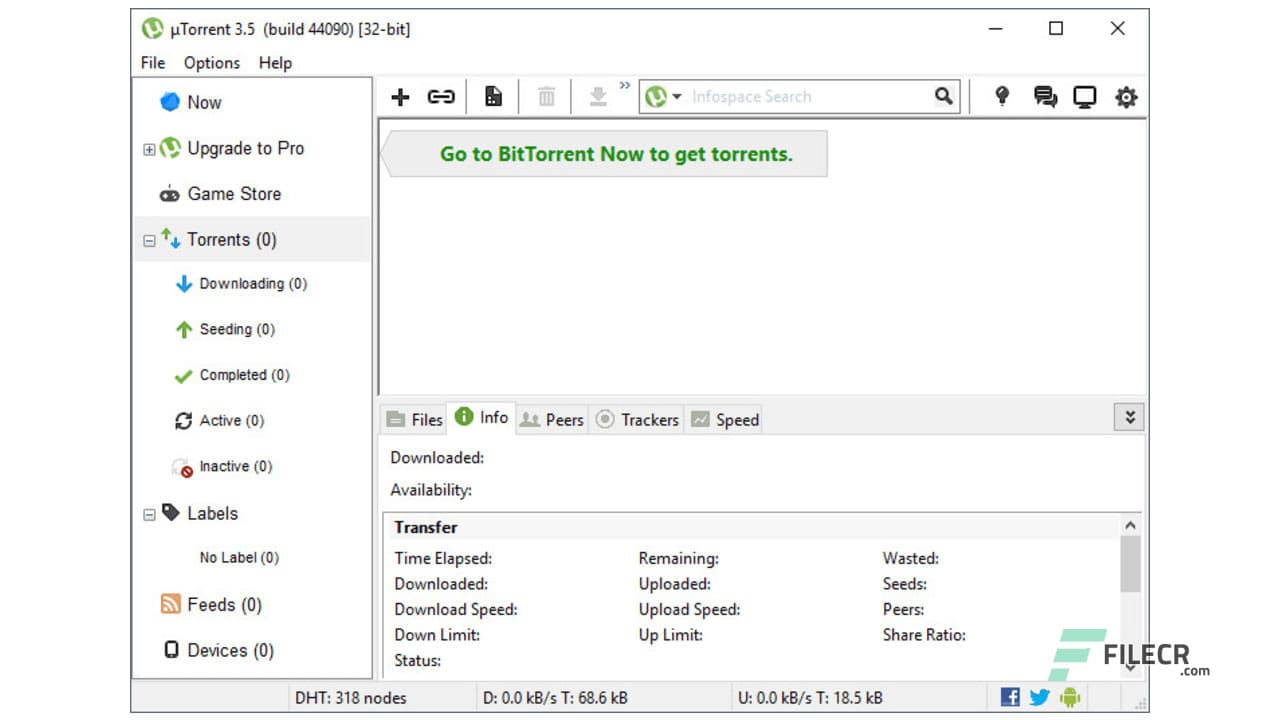Open the remote devices monitor icon
Screen dimensions: 1280x720
pos(1085,96)
